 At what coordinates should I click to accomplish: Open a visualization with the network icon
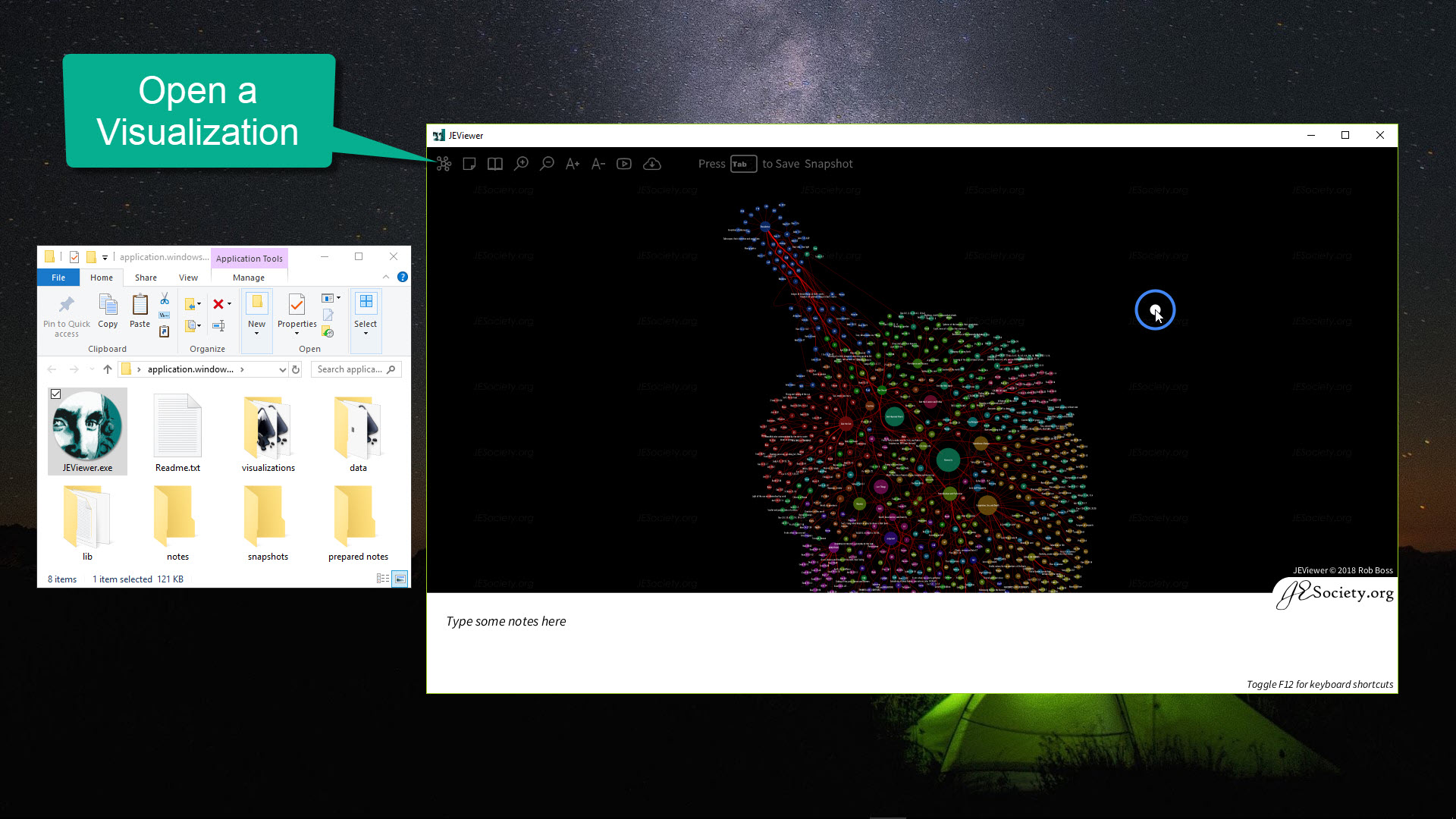click(444, 164)
